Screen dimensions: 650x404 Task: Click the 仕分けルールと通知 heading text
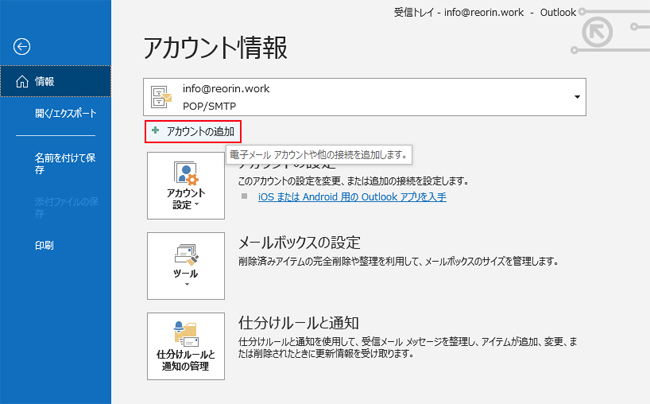299,323
